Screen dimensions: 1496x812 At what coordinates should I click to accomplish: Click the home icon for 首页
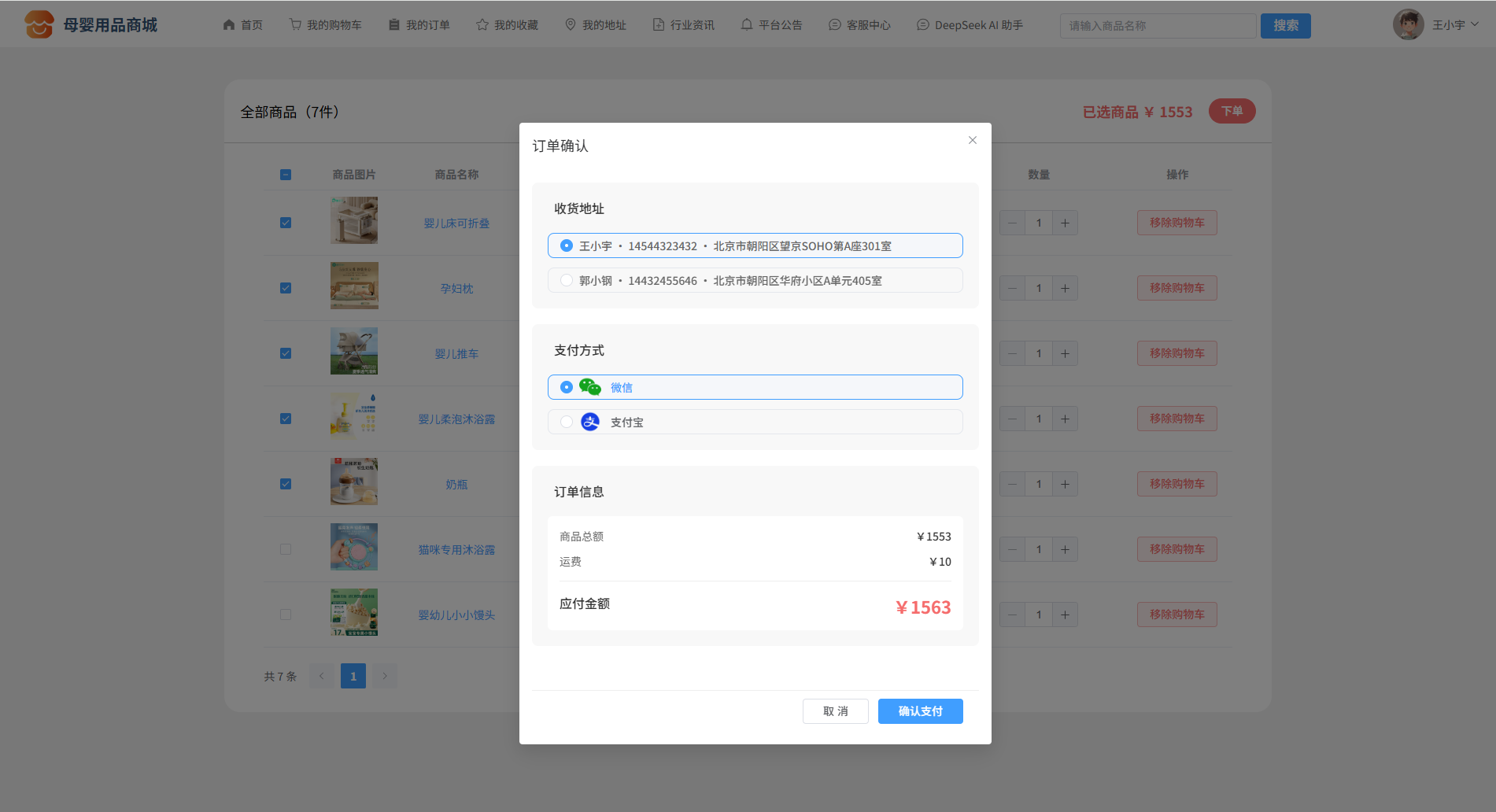229,25
